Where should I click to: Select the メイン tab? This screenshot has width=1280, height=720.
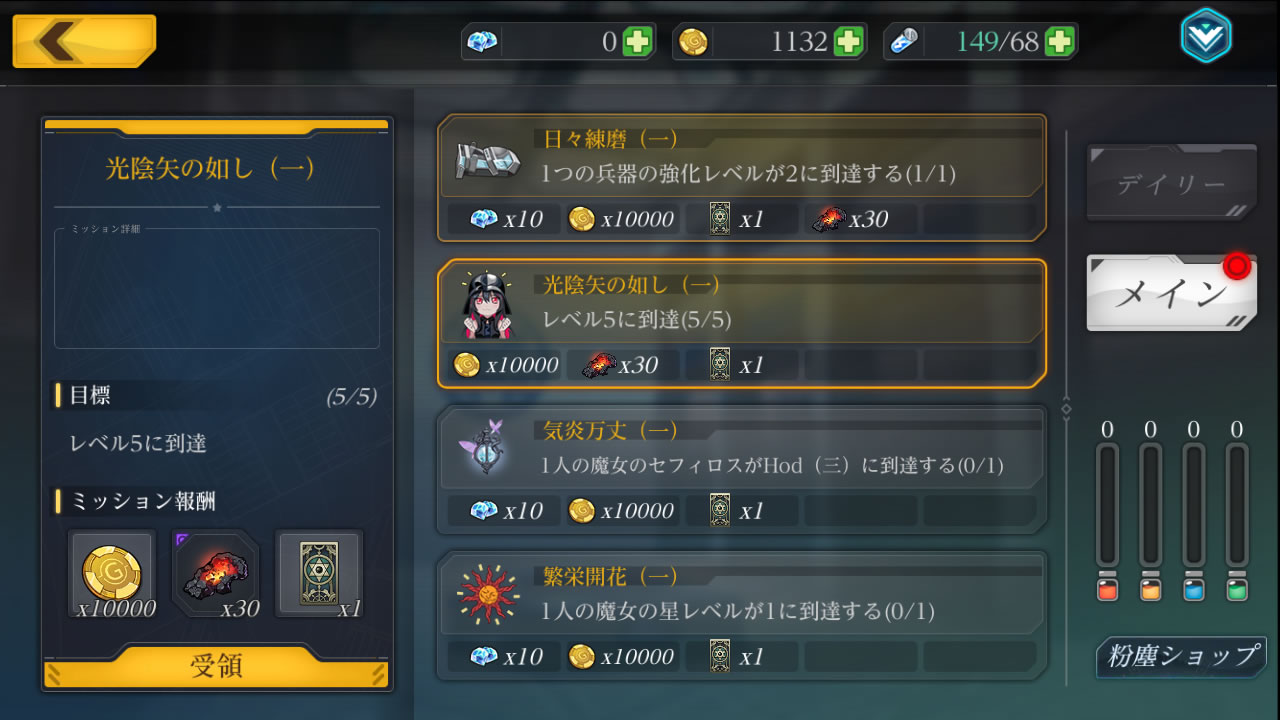pyautogui.click(x=1171, y=293)
